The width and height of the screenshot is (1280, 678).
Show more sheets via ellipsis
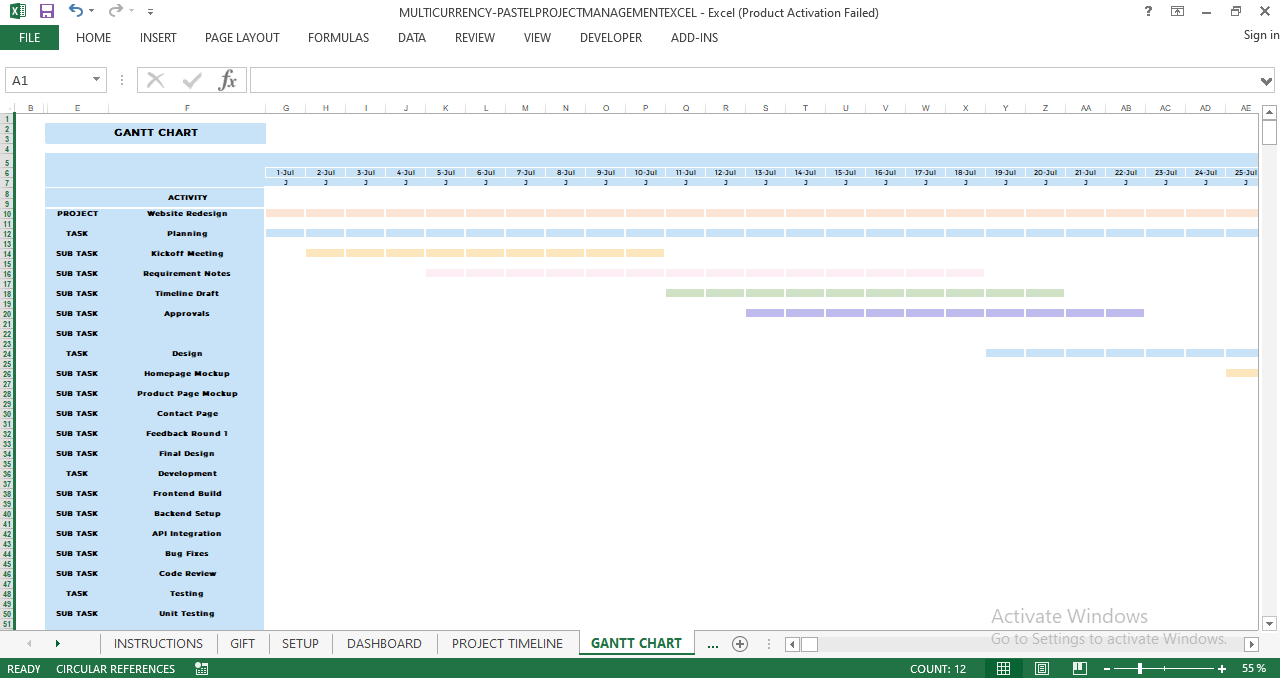click(712, 644)
